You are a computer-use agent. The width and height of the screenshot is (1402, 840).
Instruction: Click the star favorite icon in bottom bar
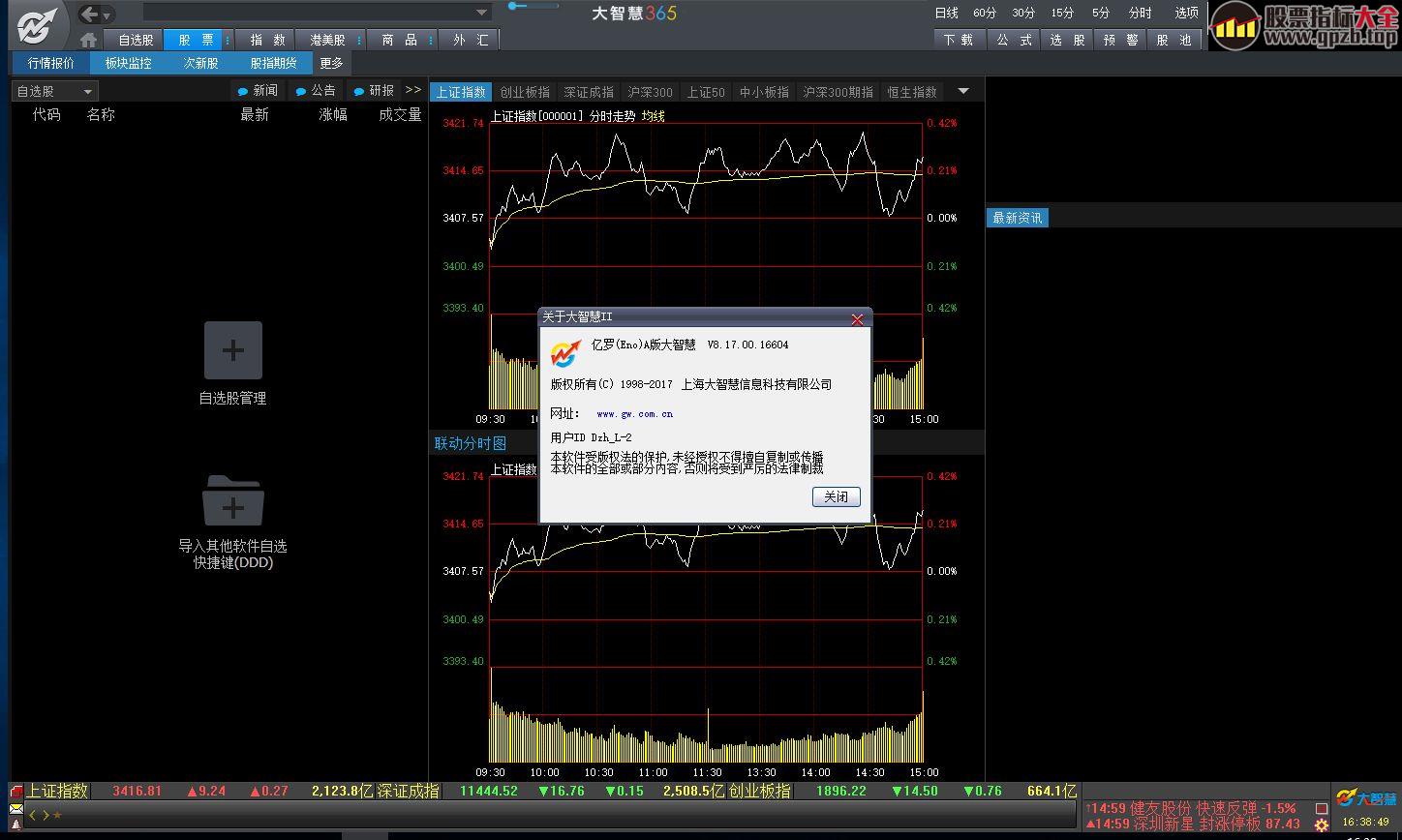tap(56, 815)
